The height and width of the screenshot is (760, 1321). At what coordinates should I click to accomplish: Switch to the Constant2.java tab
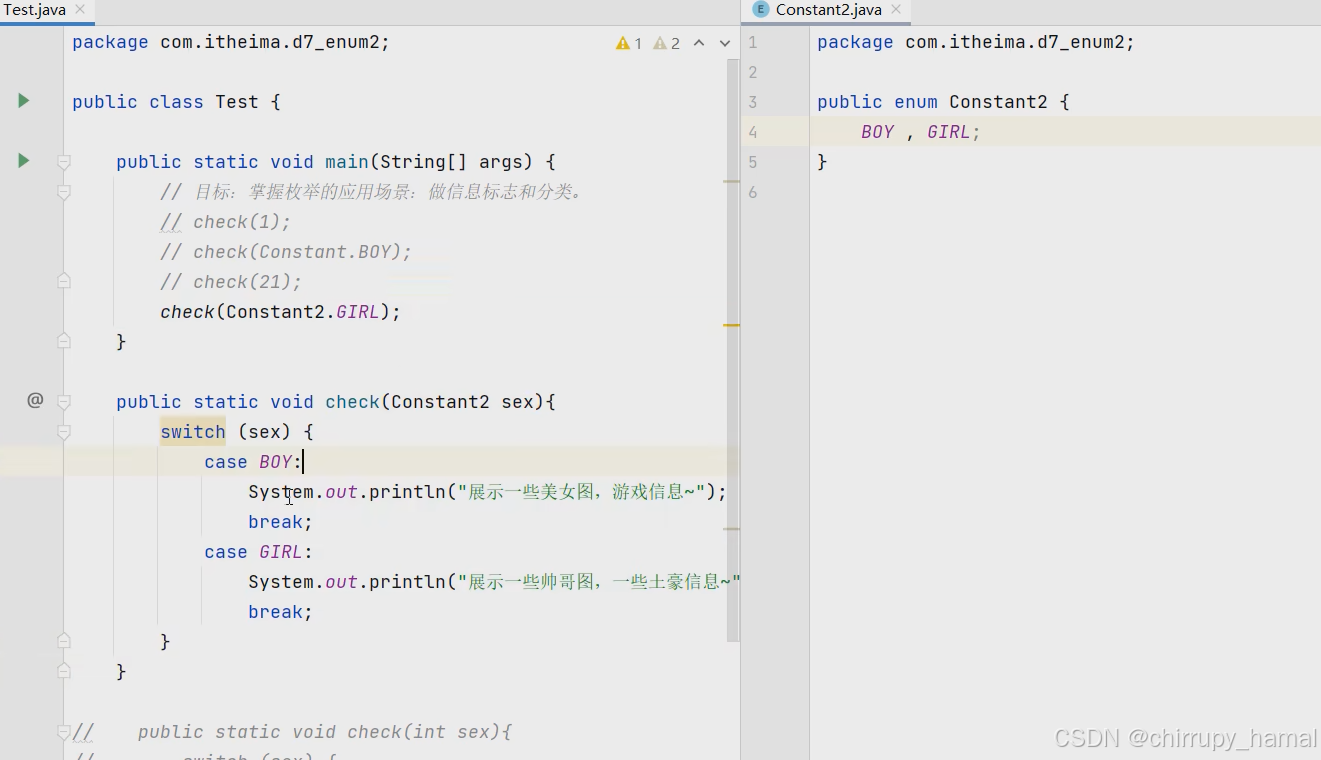point(828,10)
